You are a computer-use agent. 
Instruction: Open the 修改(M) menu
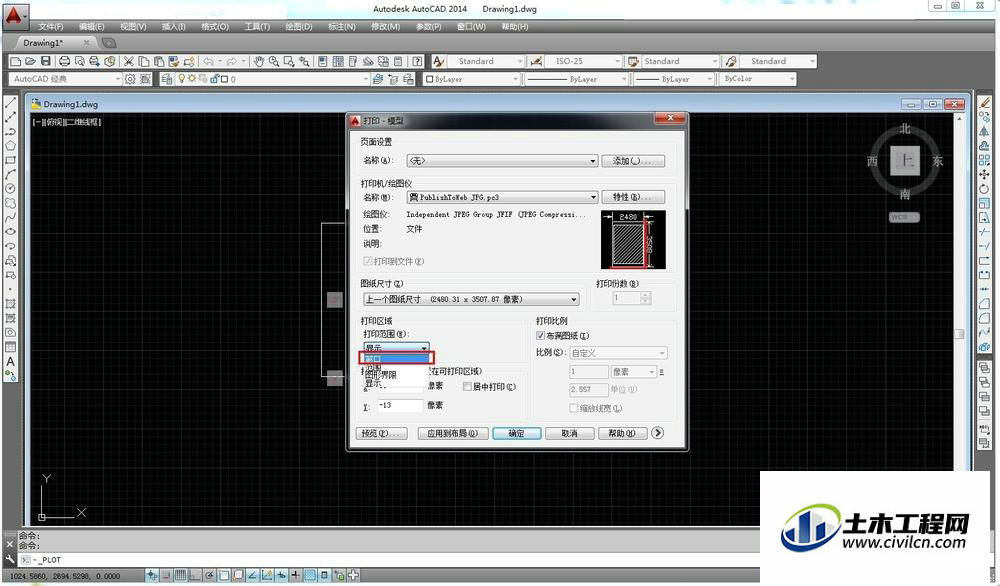click(386, 27)
